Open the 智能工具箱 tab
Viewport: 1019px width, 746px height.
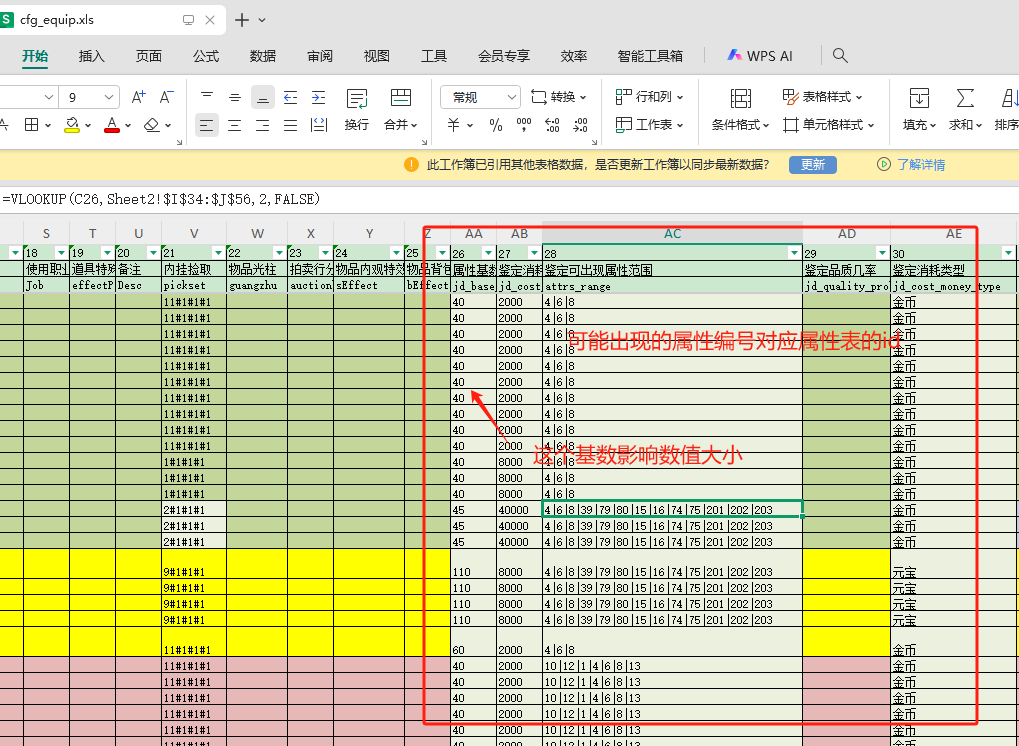coord(650,56)
